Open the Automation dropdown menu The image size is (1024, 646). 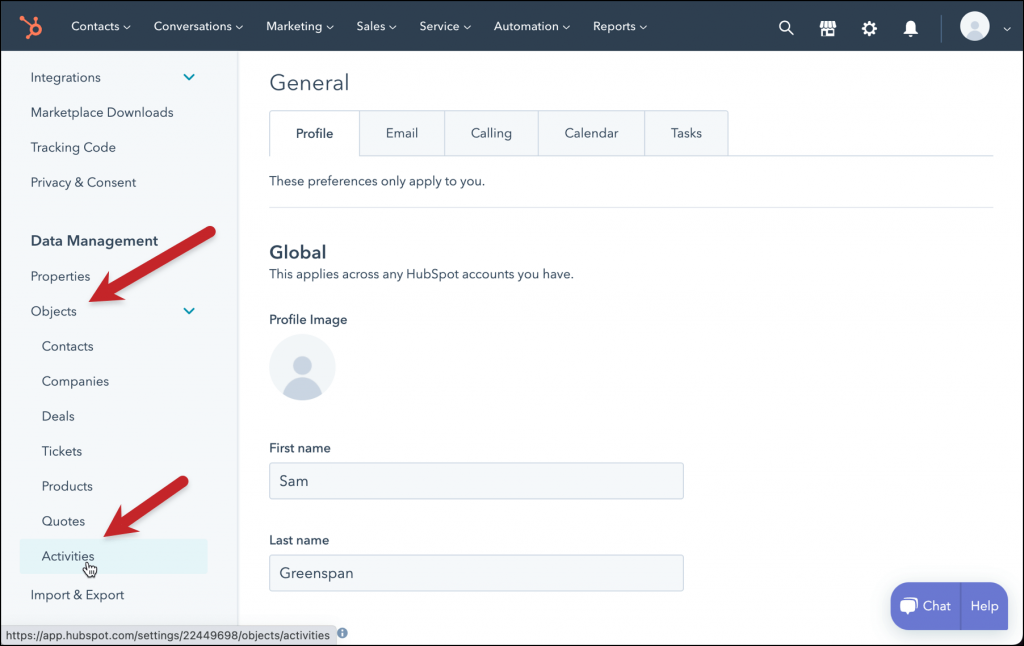tap(531, 27)
